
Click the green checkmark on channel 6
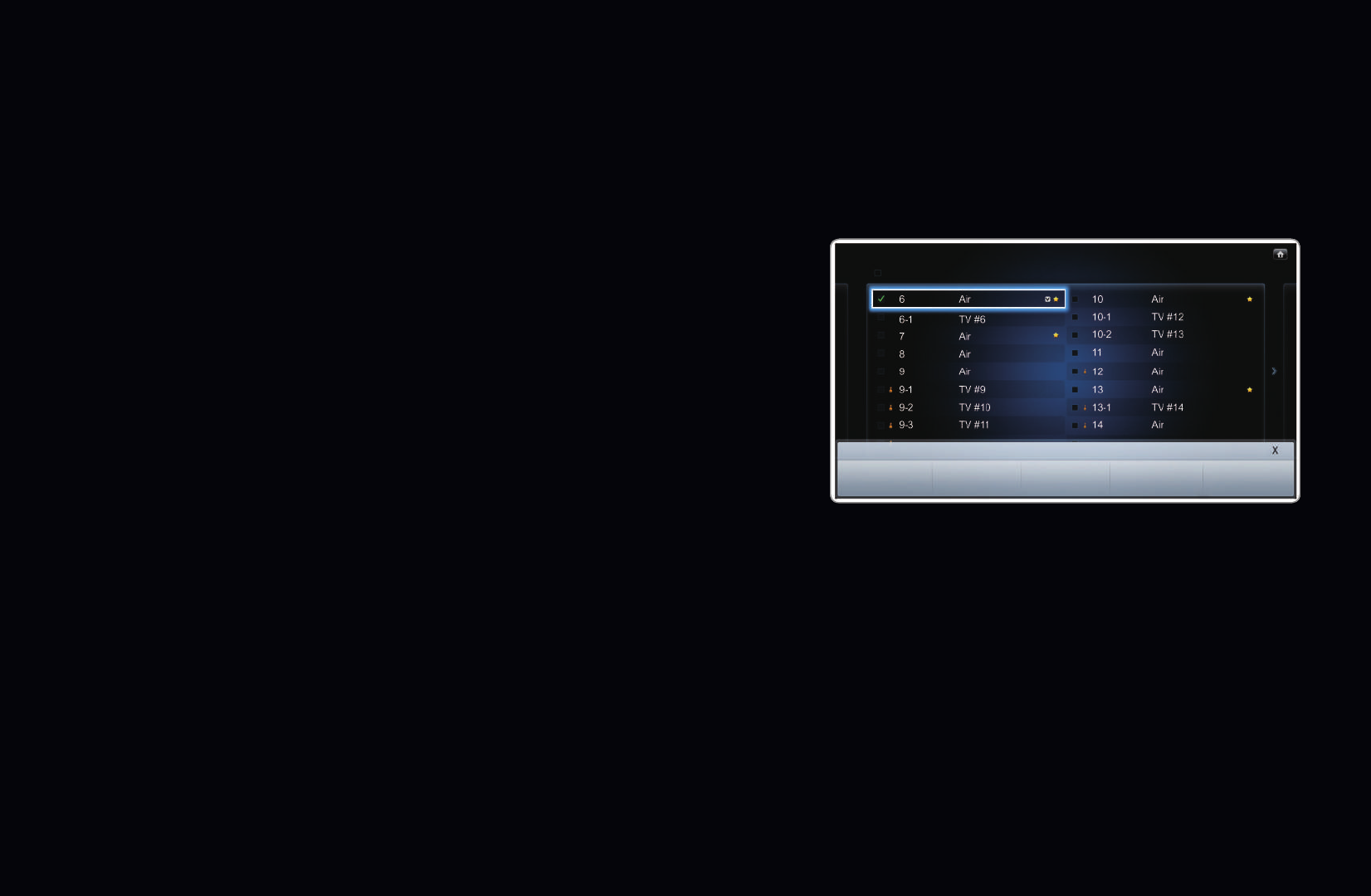point(881,299)
